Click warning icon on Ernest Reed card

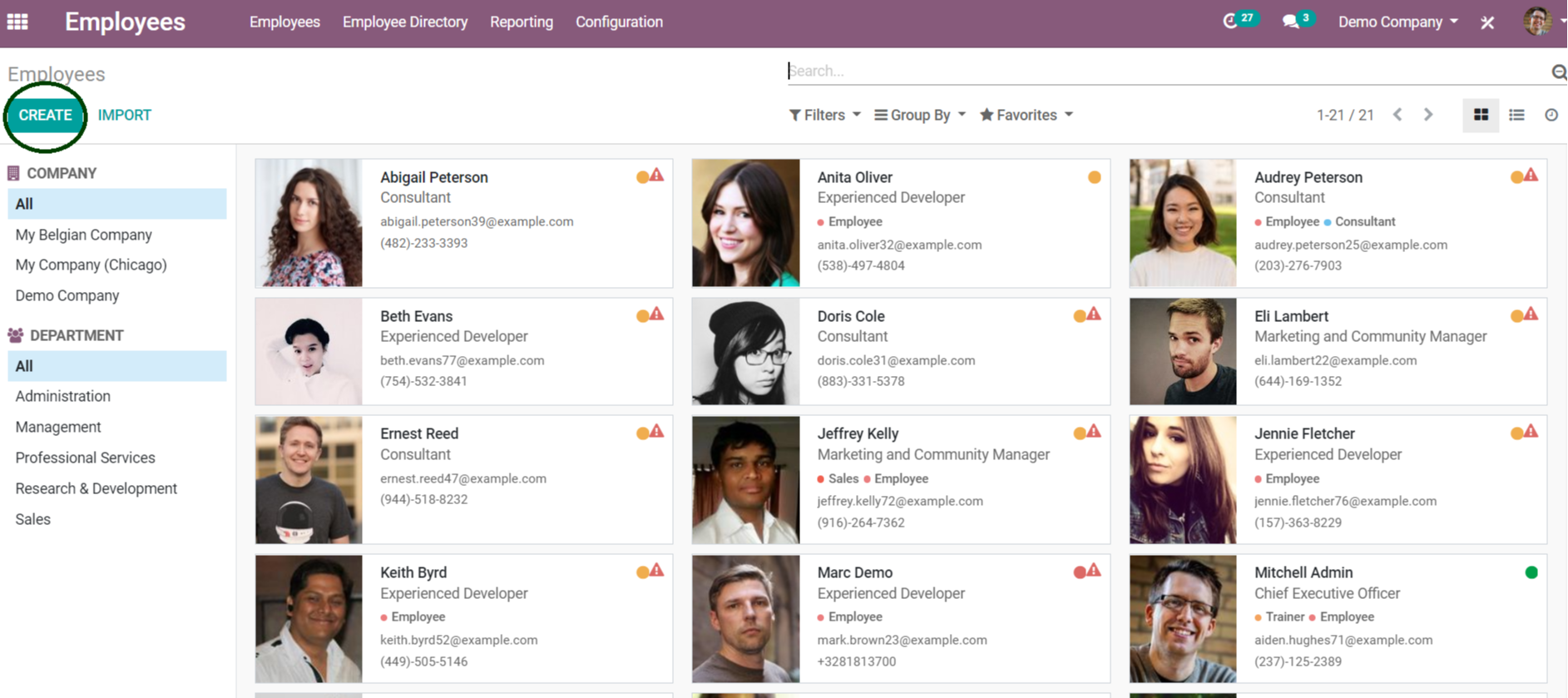tap(657, 432)
